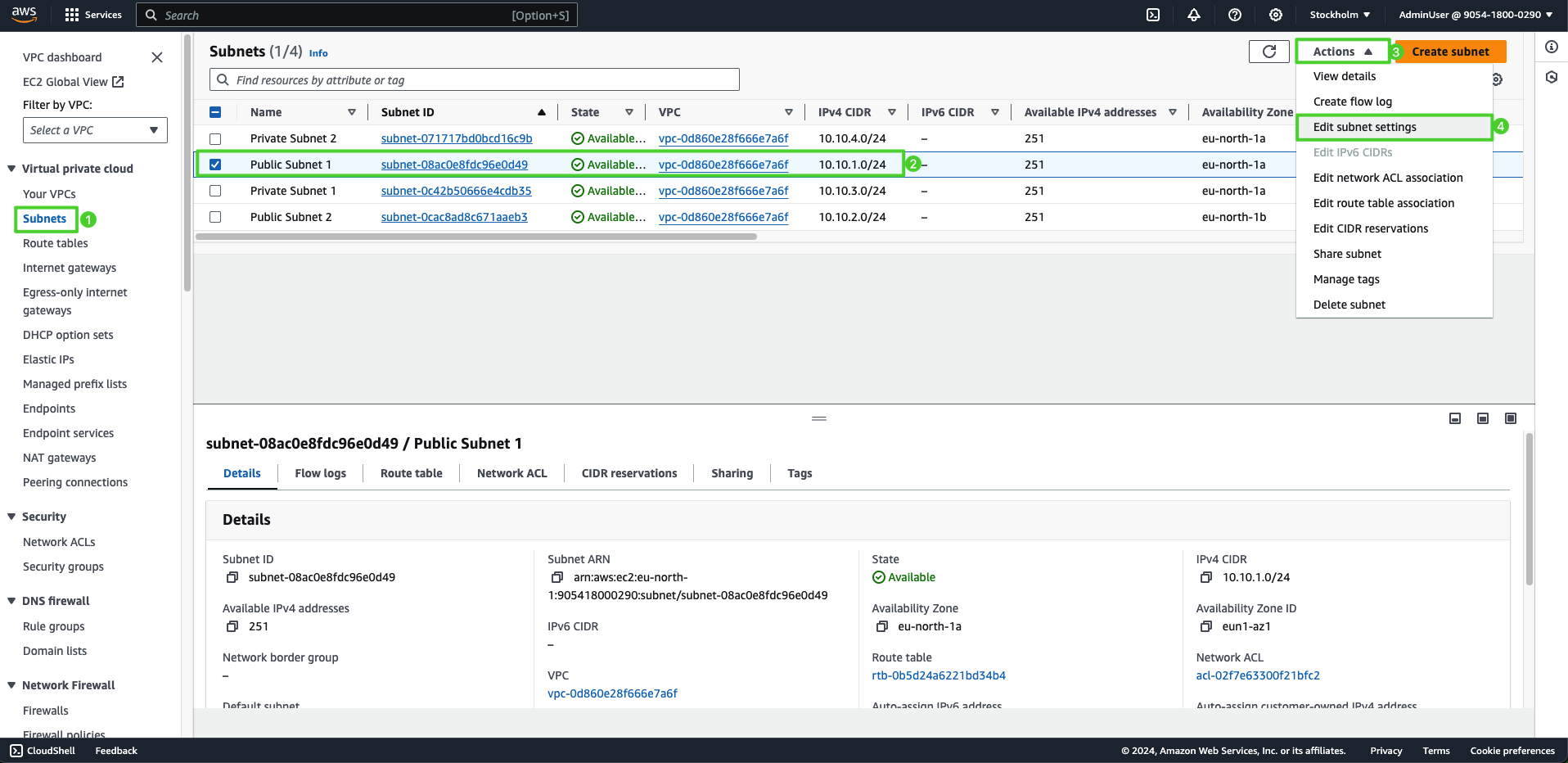
Task: Open the Select a VPC filter dropdown
Action: [x=95, y=130]
